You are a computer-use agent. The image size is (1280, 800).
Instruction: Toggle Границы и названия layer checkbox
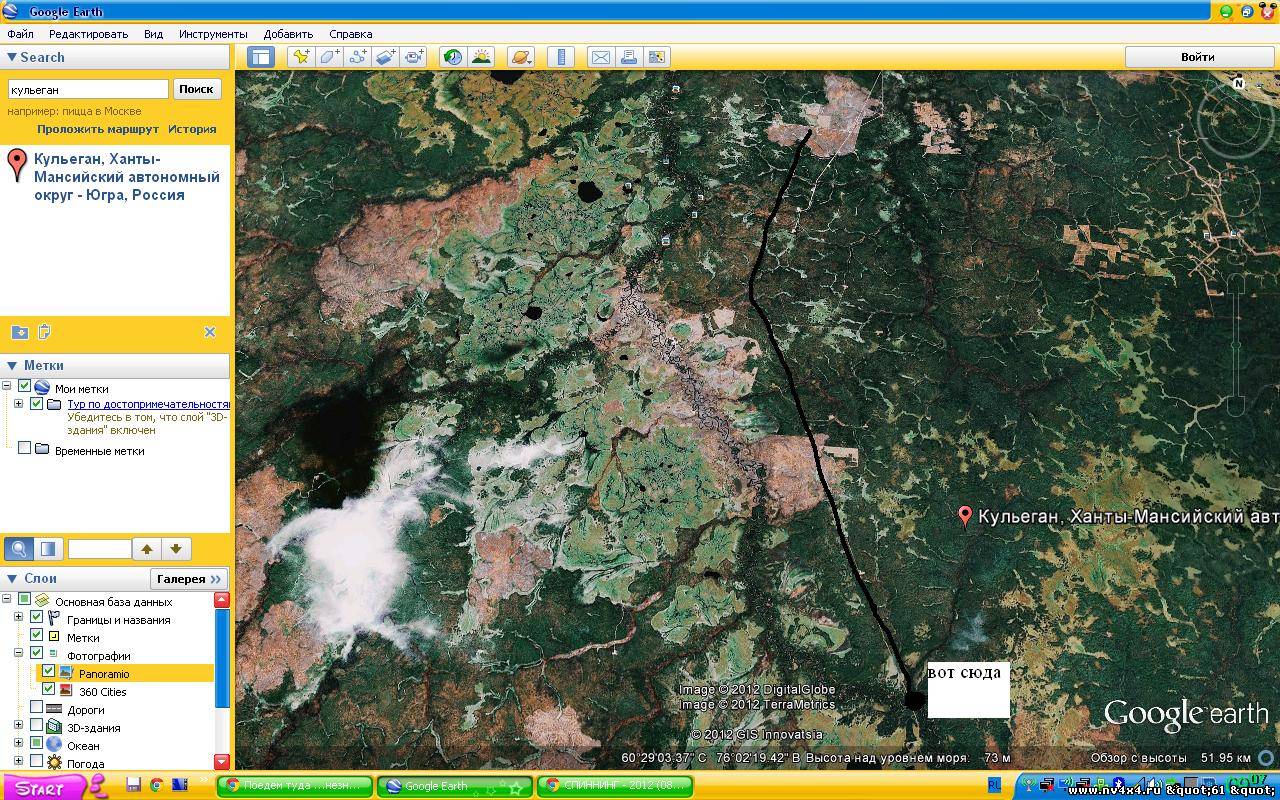pos(36,618)
